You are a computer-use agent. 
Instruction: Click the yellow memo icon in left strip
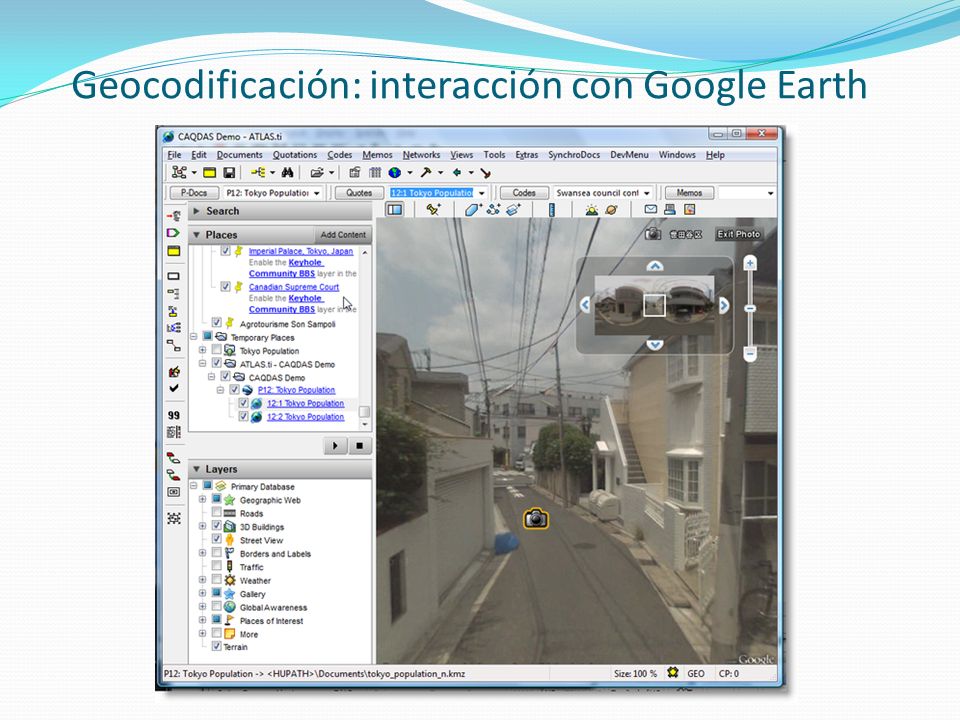(174, 251)
